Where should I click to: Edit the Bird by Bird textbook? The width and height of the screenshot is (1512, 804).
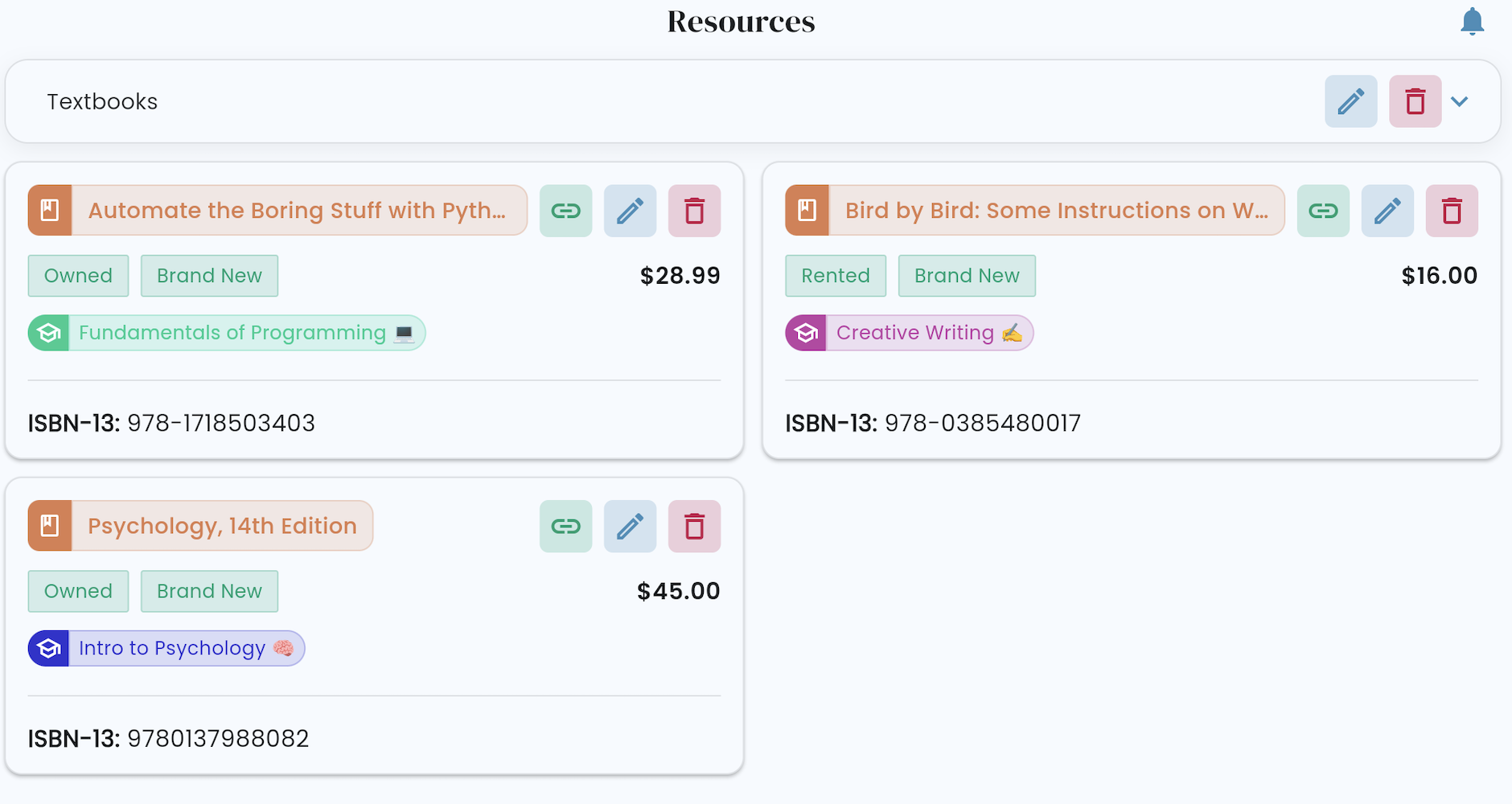coord(1387,211)
